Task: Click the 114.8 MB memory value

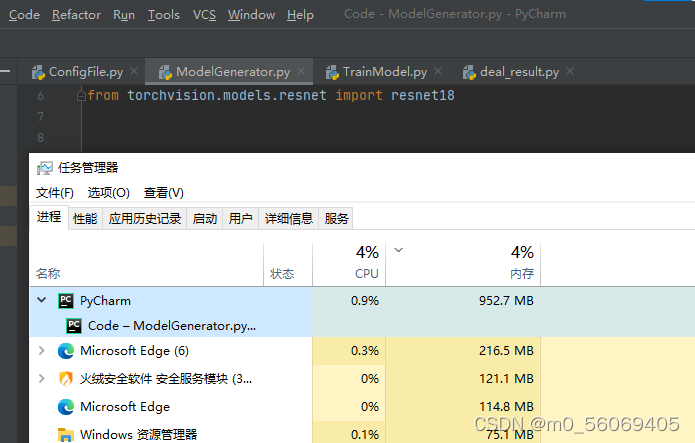Action: [x=506, y=407]
